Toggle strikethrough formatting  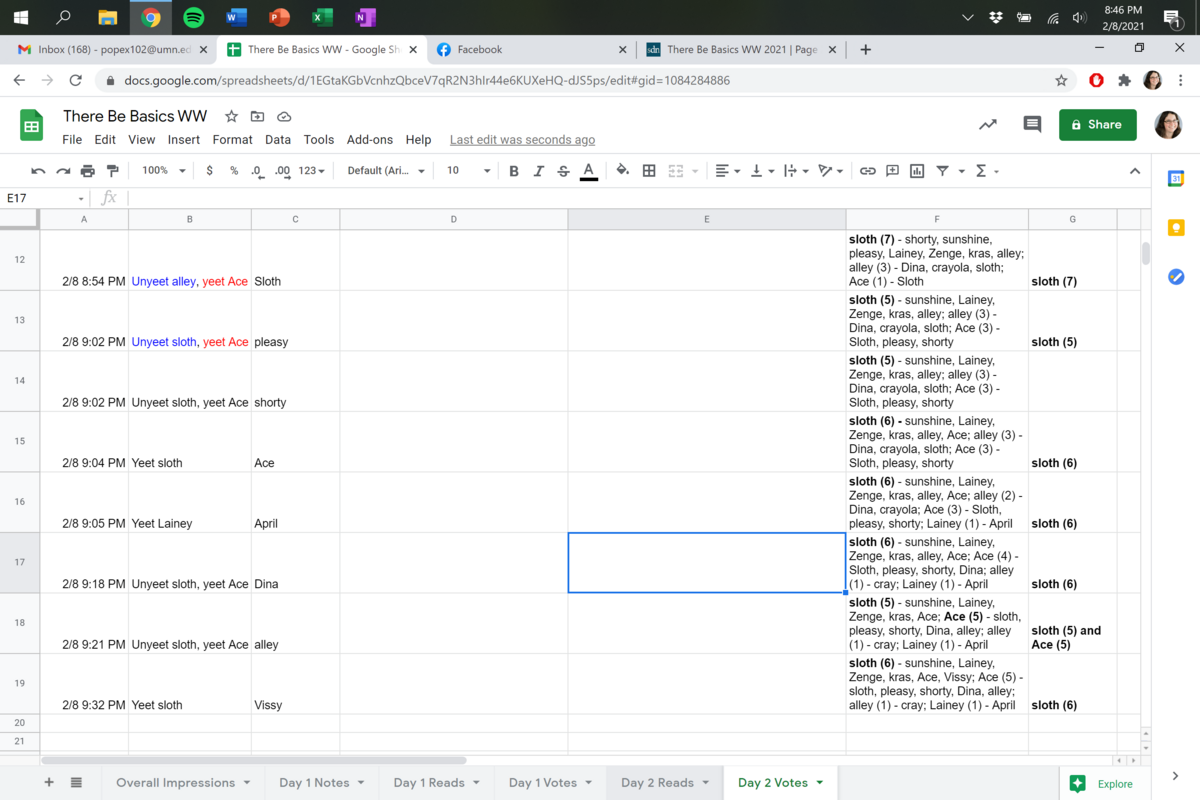pyautogui.click(x=563, y=171)
